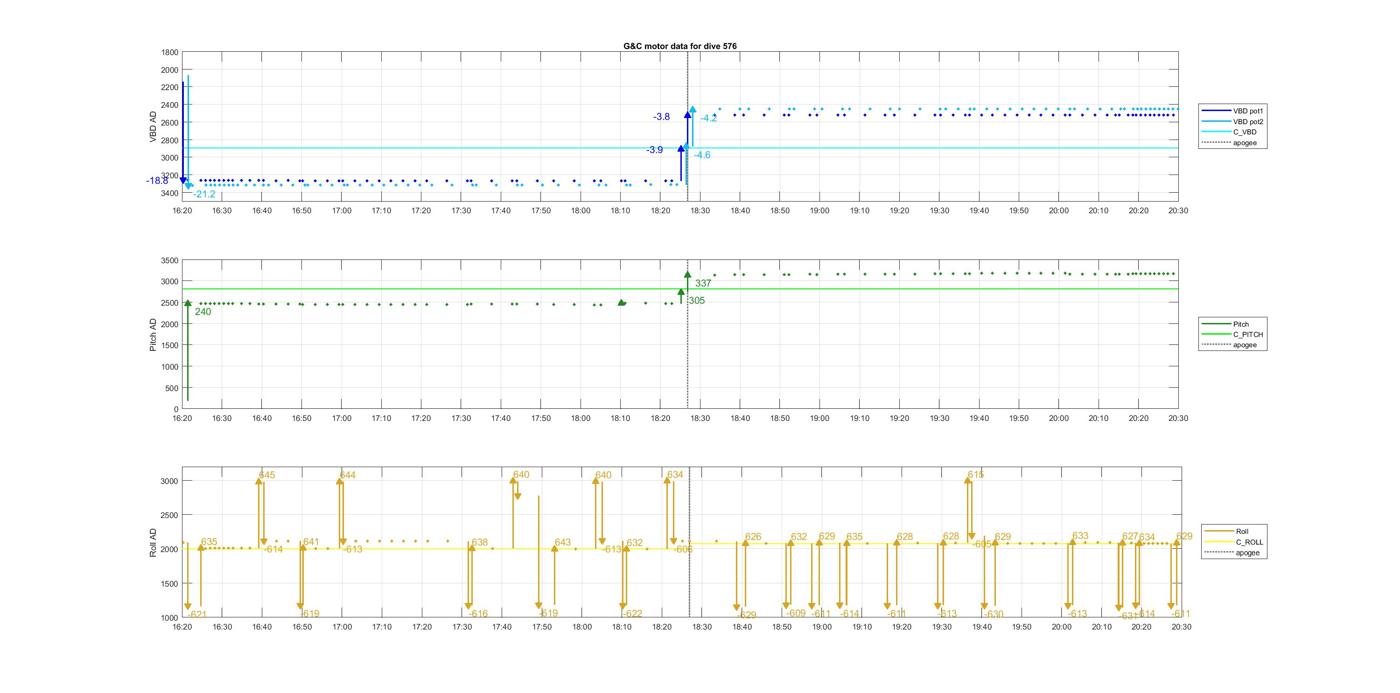1400x693 pixels.
Task: Click the '633' roll data label
Action: point(1080,537)
